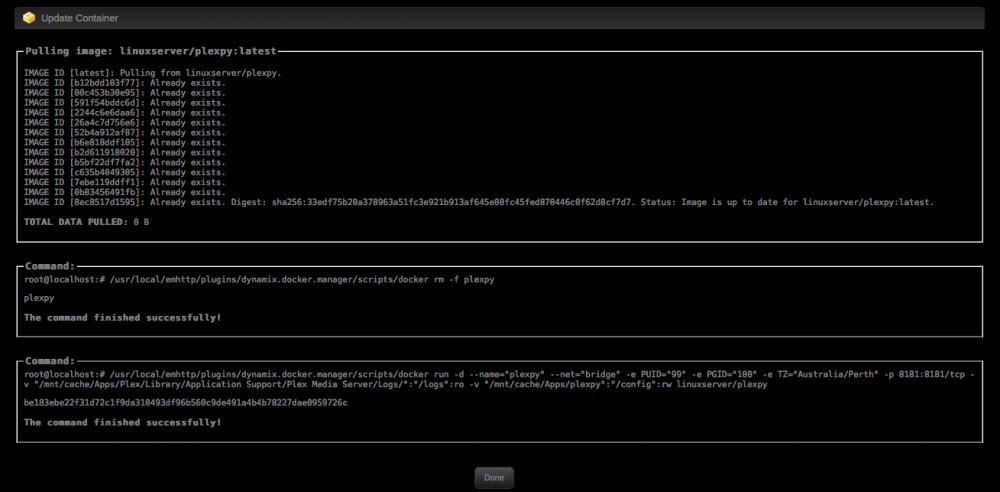
Task: Click success message under the docker rm command
Action: point(122,317)
